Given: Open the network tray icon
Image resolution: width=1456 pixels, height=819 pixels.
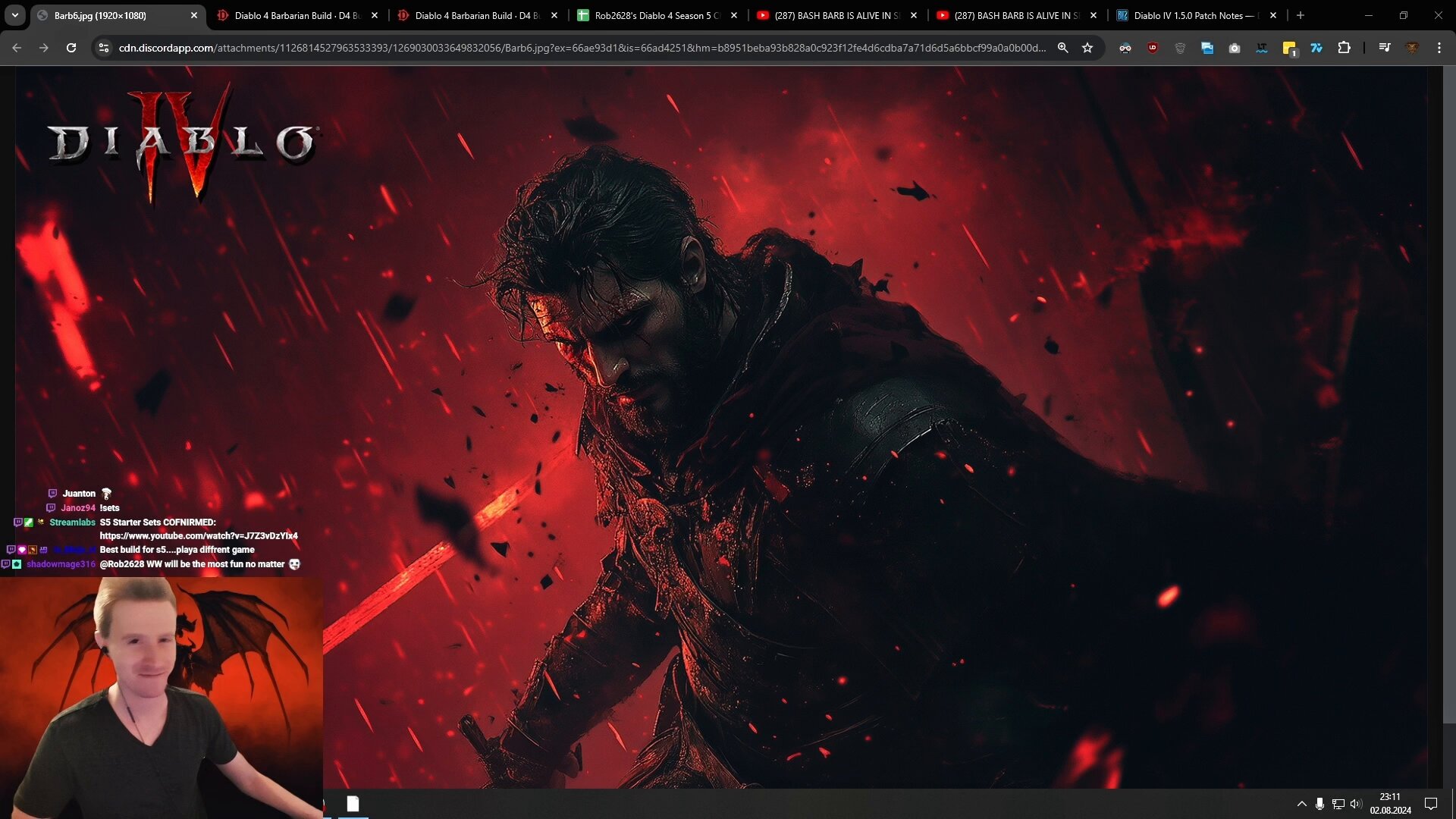Looking at the screenshot, I should pyautogui.click(x=1338, y=804).
